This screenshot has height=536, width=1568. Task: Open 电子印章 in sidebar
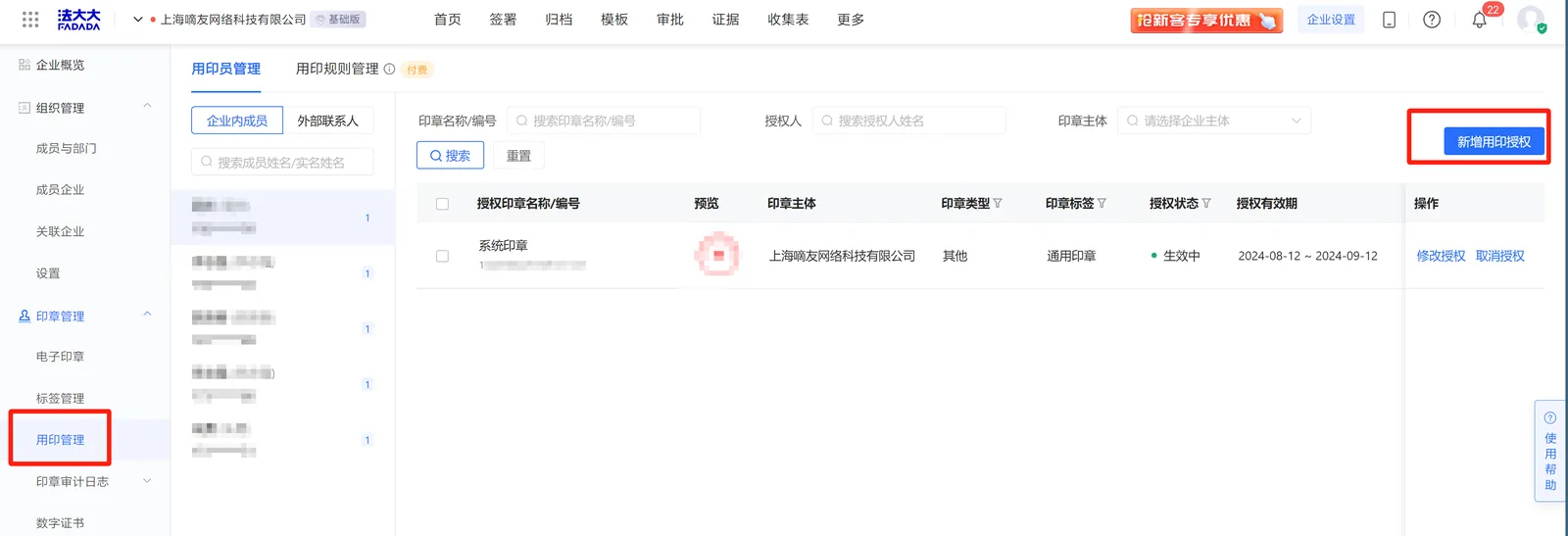click(x=60, y=357)
